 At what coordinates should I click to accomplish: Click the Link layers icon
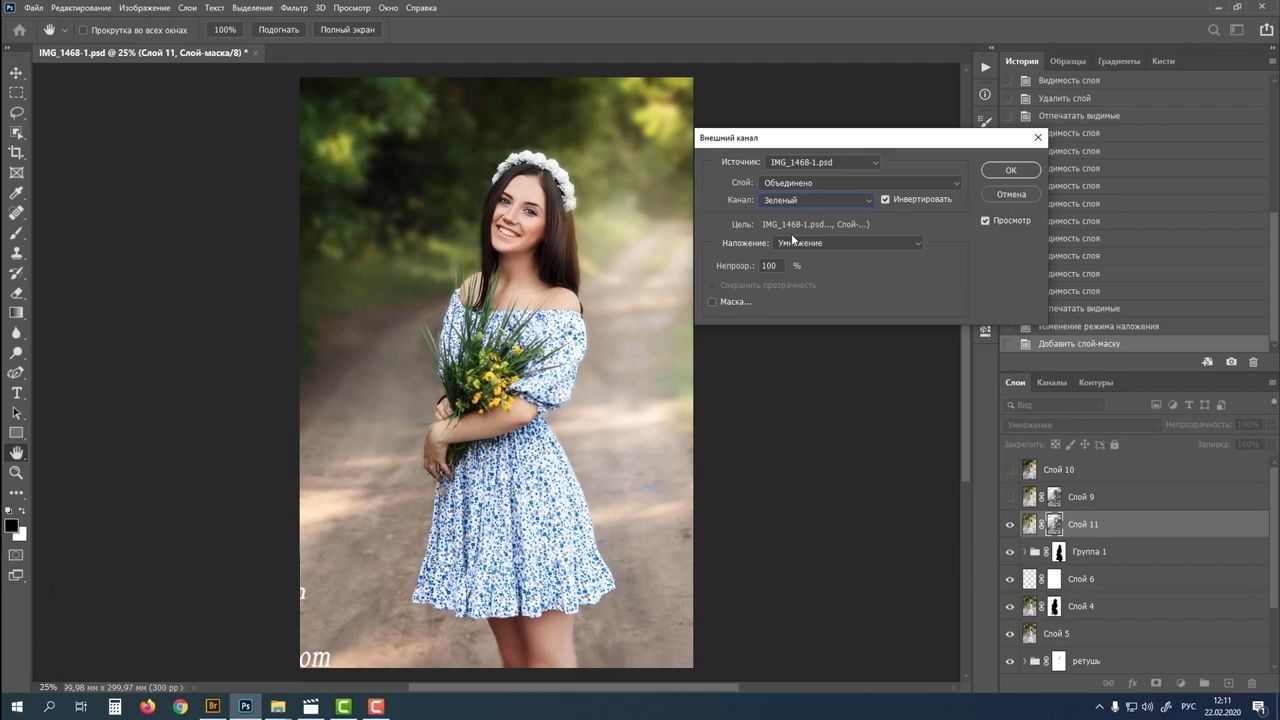point(1108,684)
